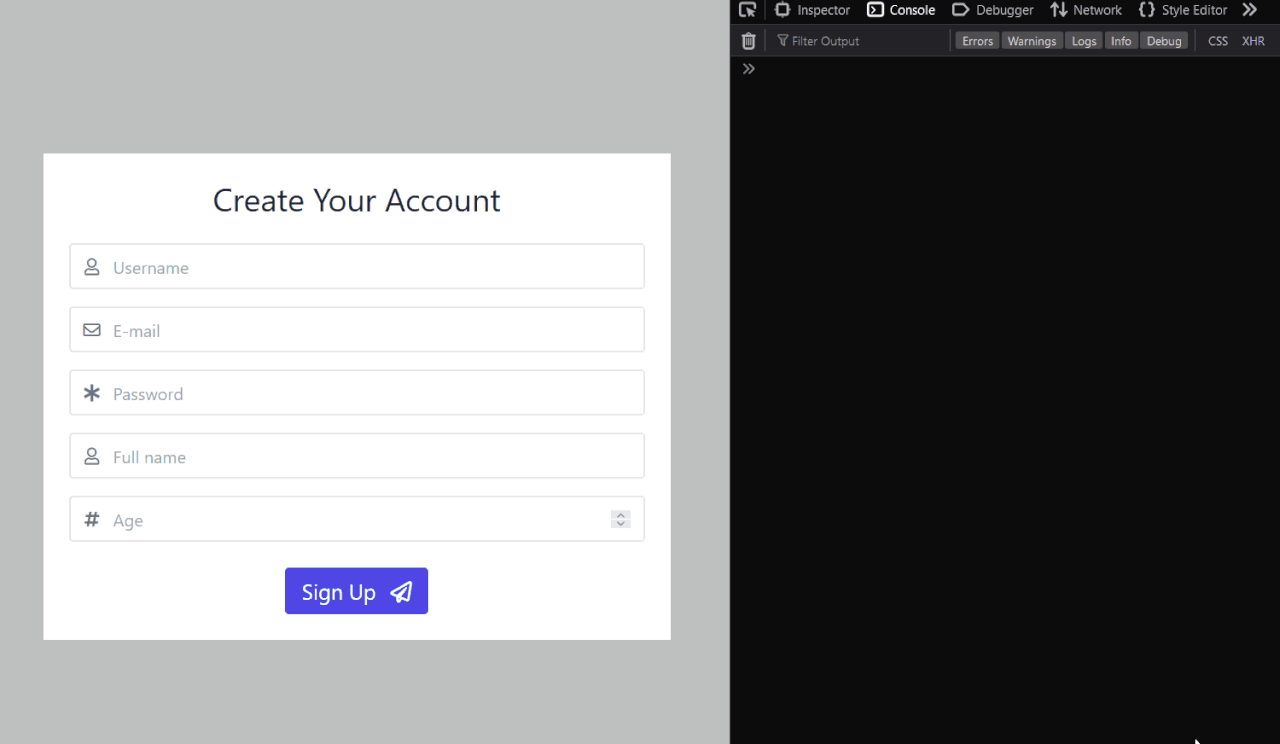Screen dimensions: 1280x744
Task: Activate the element picker icon in devtools
Action: 747,10
